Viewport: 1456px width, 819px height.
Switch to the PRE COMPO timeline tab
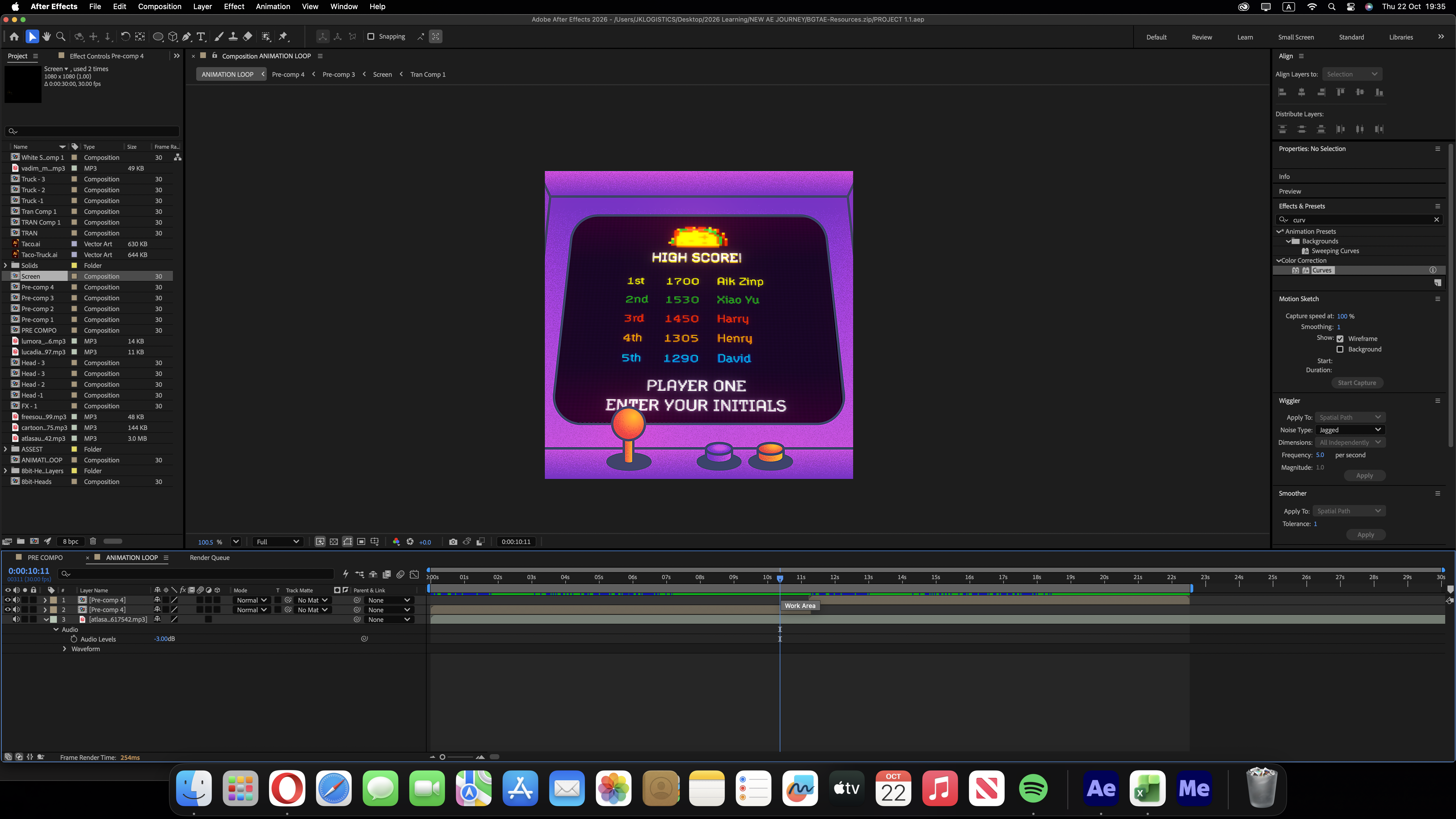pyautogui.click(x=45, y=557)
